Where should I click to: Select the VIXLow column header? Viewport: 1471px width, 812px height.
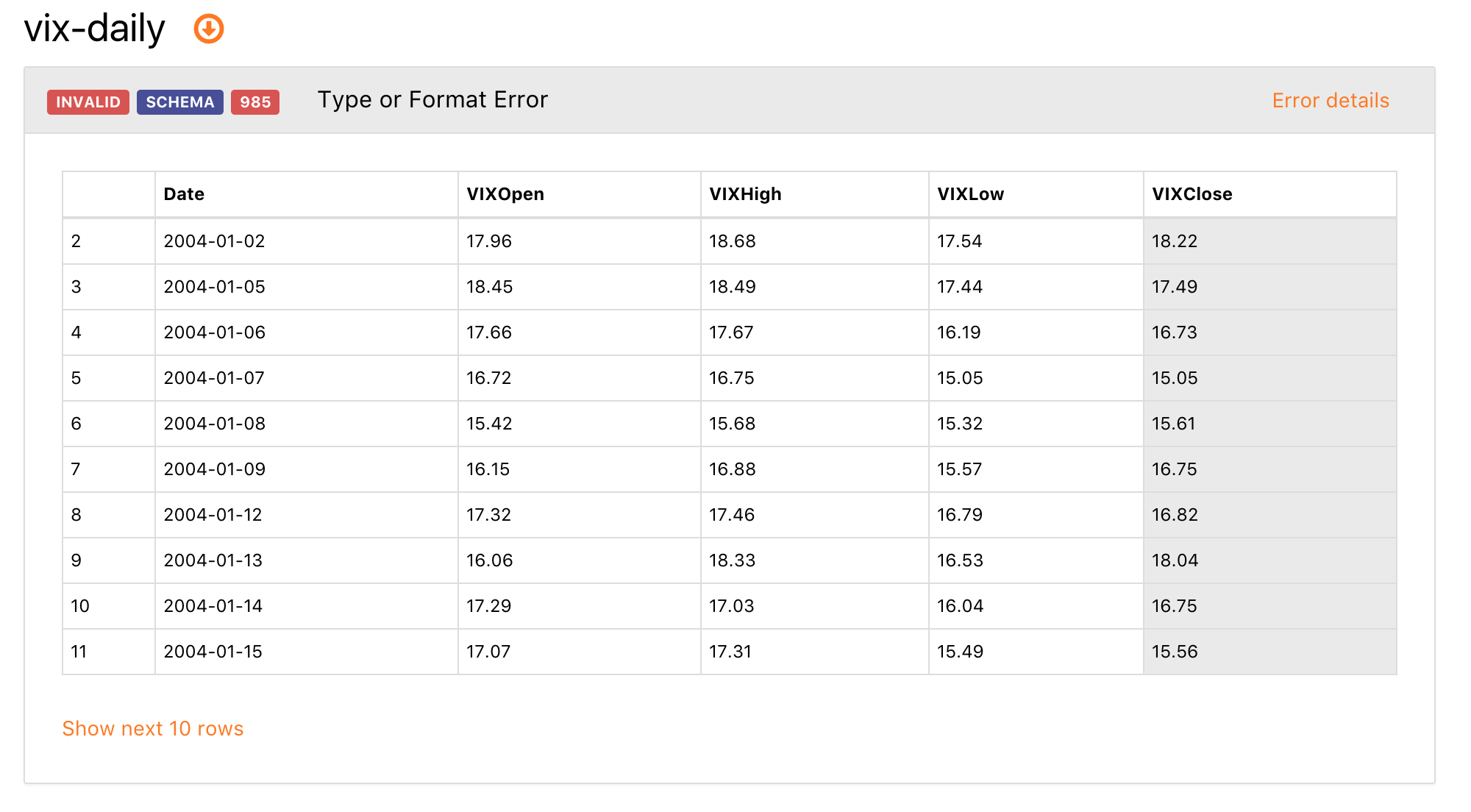(x=1036, y=194)
